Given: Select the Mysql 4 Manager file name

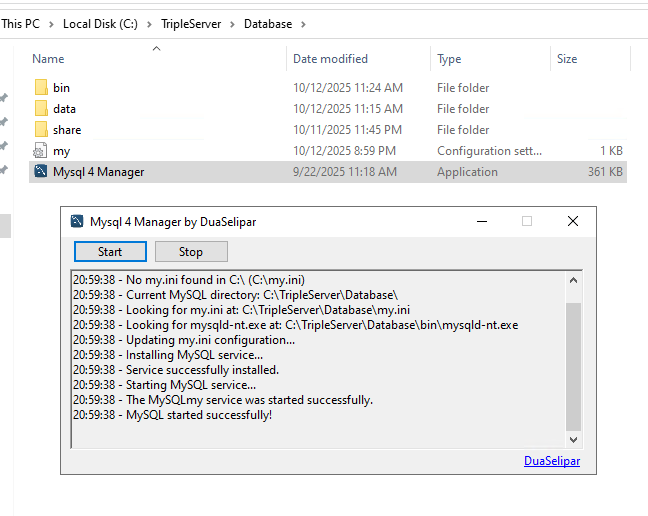Looking at the screenshot, I should point(98,172).
